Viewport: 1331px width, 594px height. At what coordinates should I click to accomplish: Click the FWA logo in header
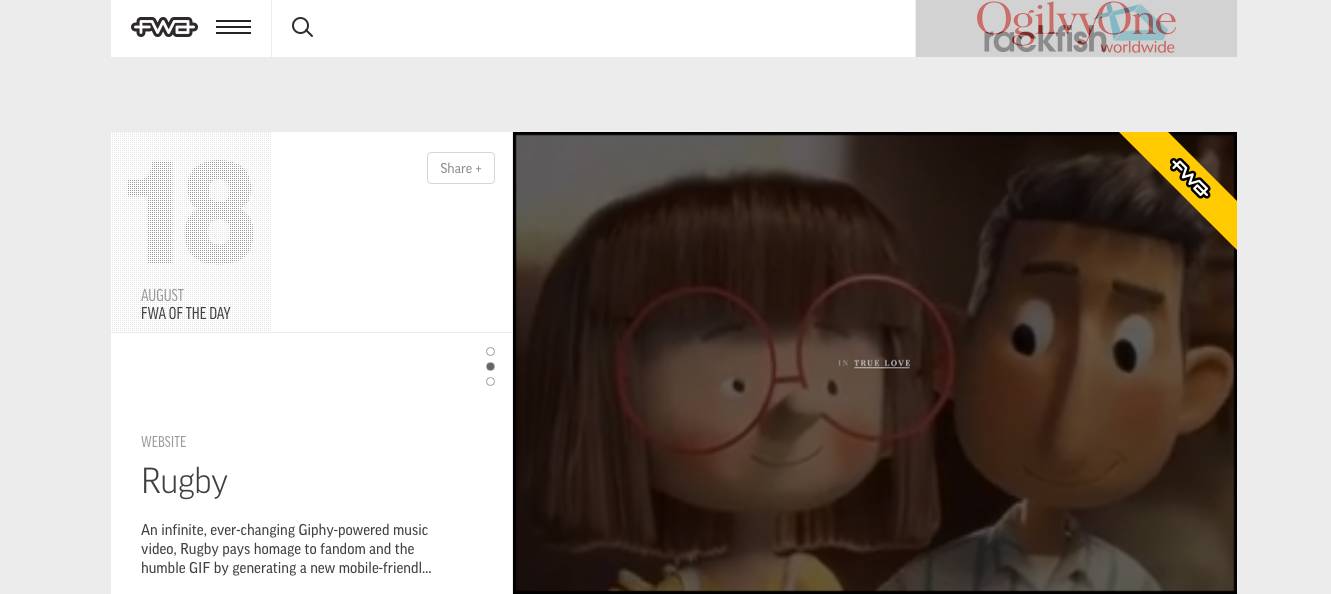164,27
